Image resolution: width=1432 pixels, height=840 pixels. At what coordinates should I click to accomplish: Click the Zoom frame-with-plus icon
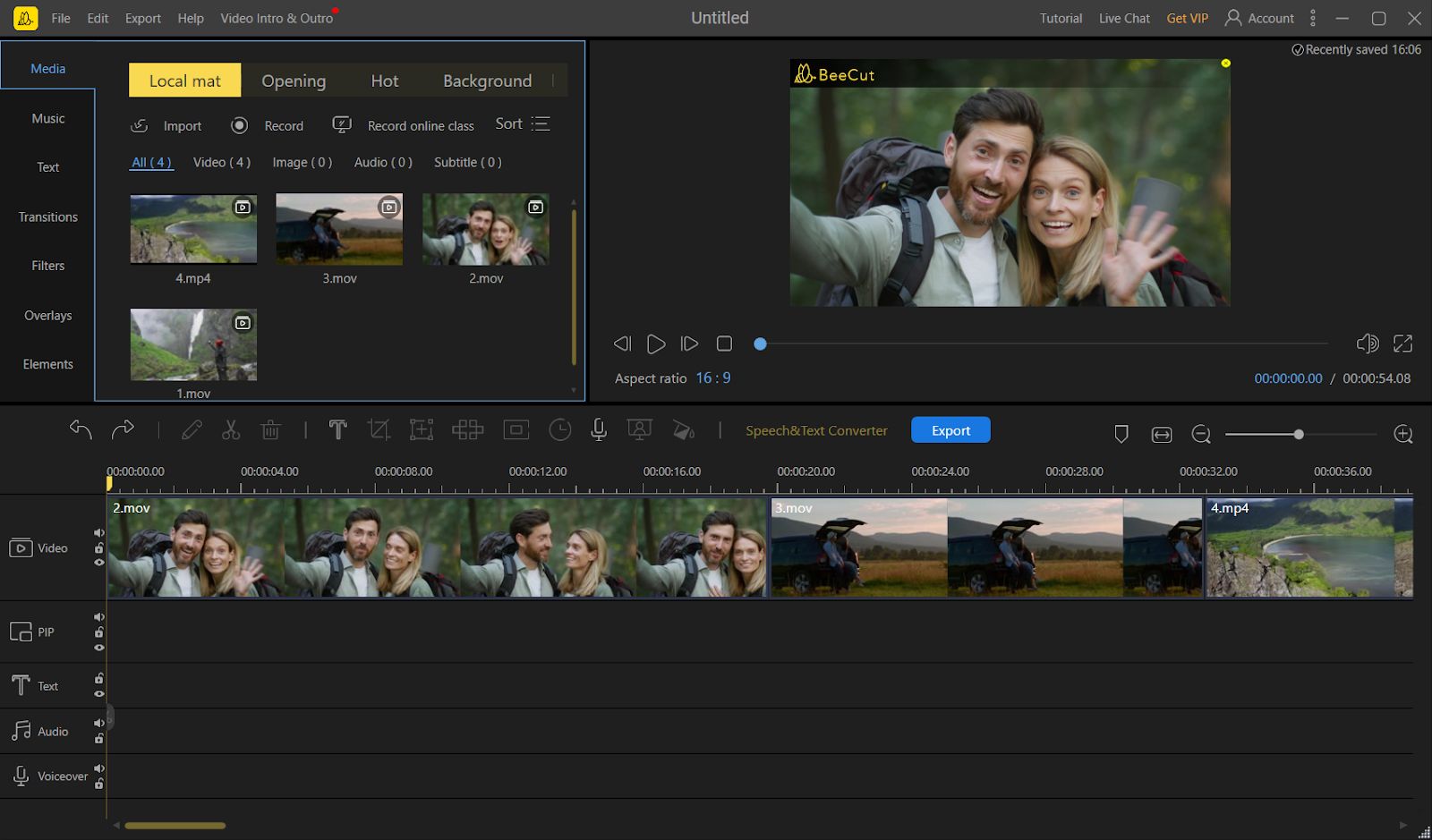[421, 430]
